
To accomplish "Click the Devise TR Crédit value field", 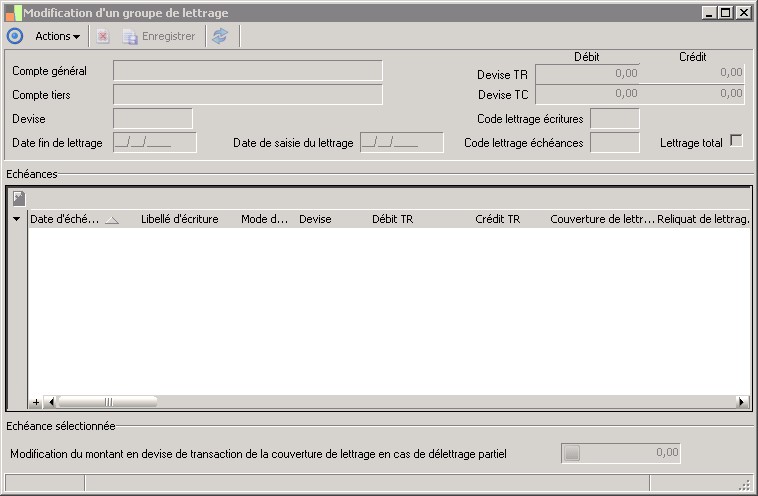I will point(692,73).
